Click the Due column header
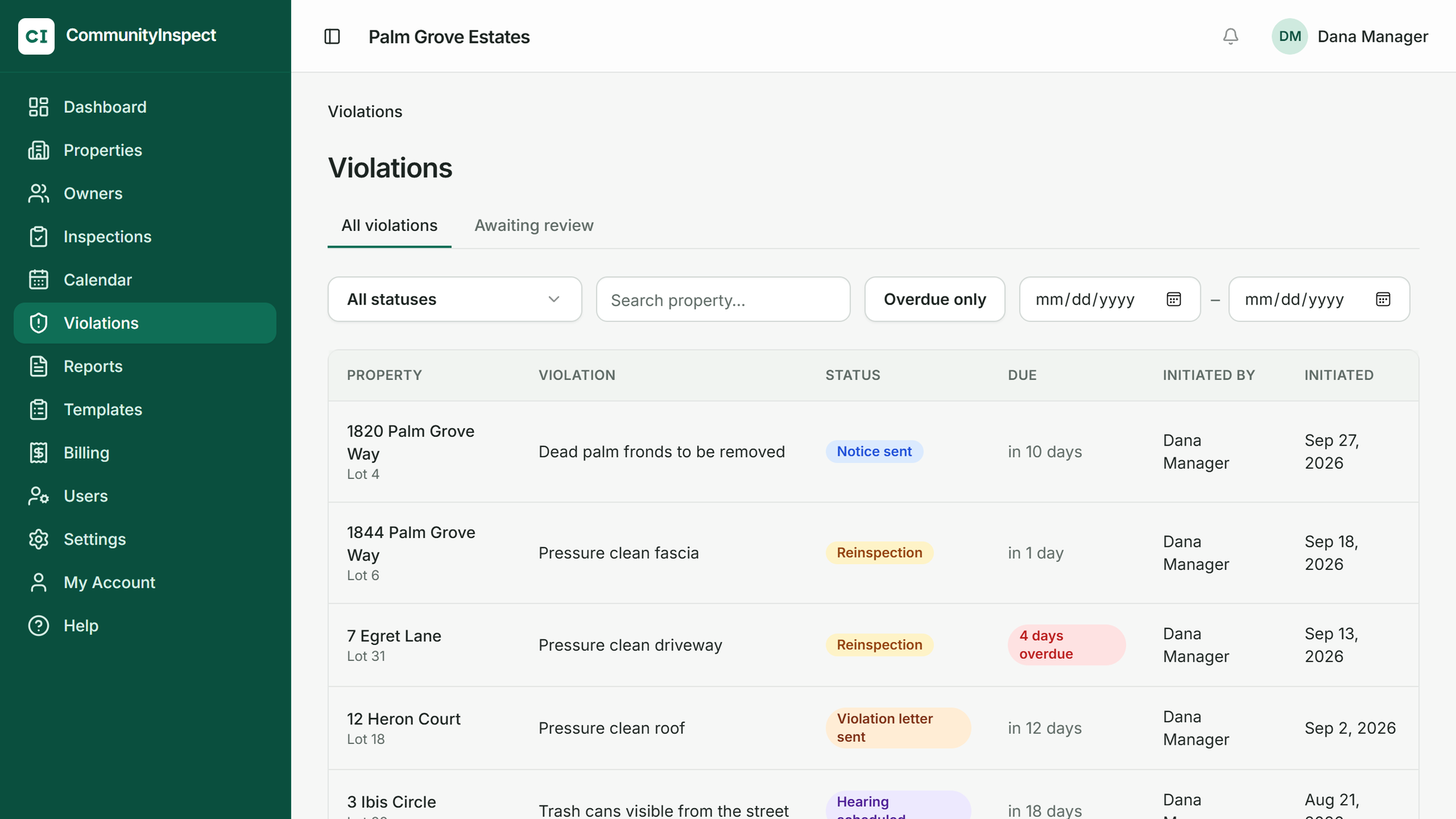Screen dimensions: 1456x819 tap(1021, 375)
